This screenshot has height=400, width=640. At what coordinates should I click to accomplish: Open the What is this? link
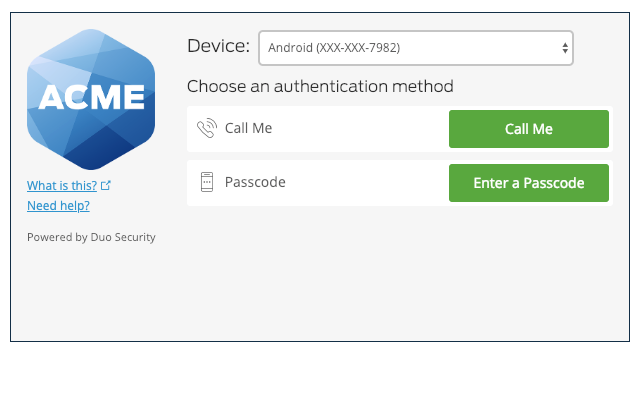[62, 186]
